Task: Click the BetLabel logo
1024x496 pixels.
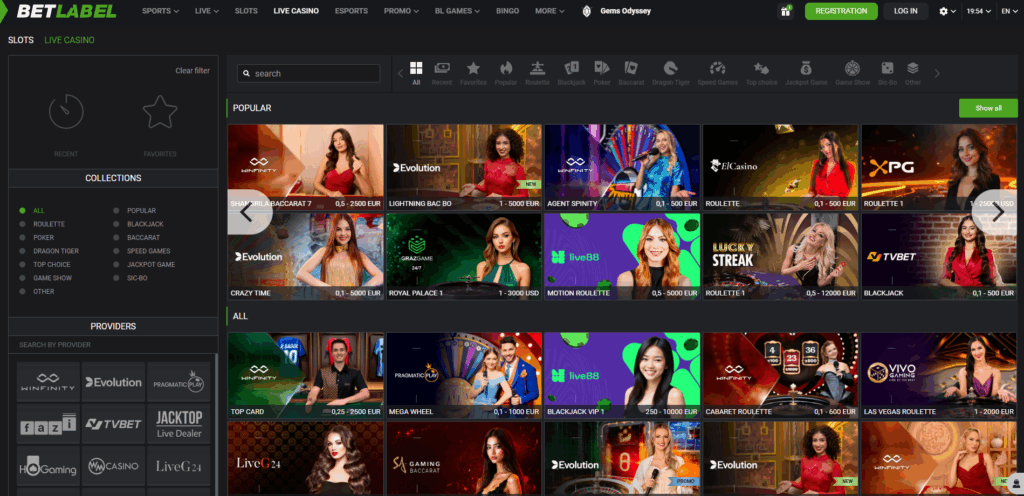Action: click(x=66, y=11)
